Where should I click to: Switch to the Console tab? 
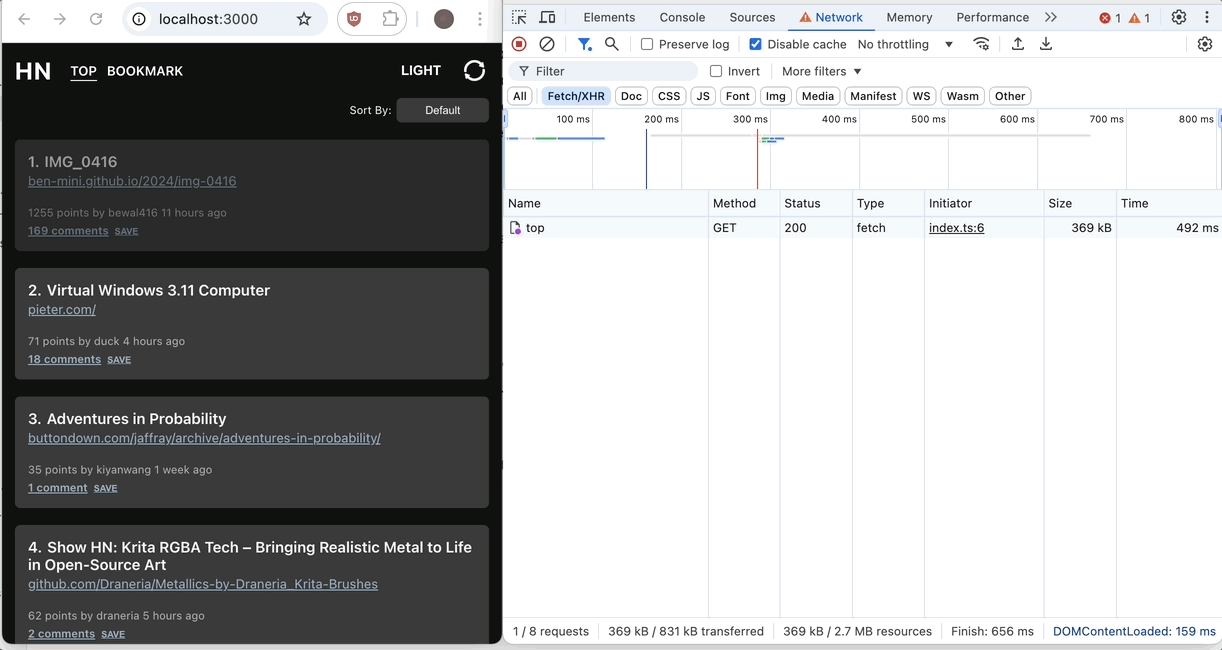[682, 17]
